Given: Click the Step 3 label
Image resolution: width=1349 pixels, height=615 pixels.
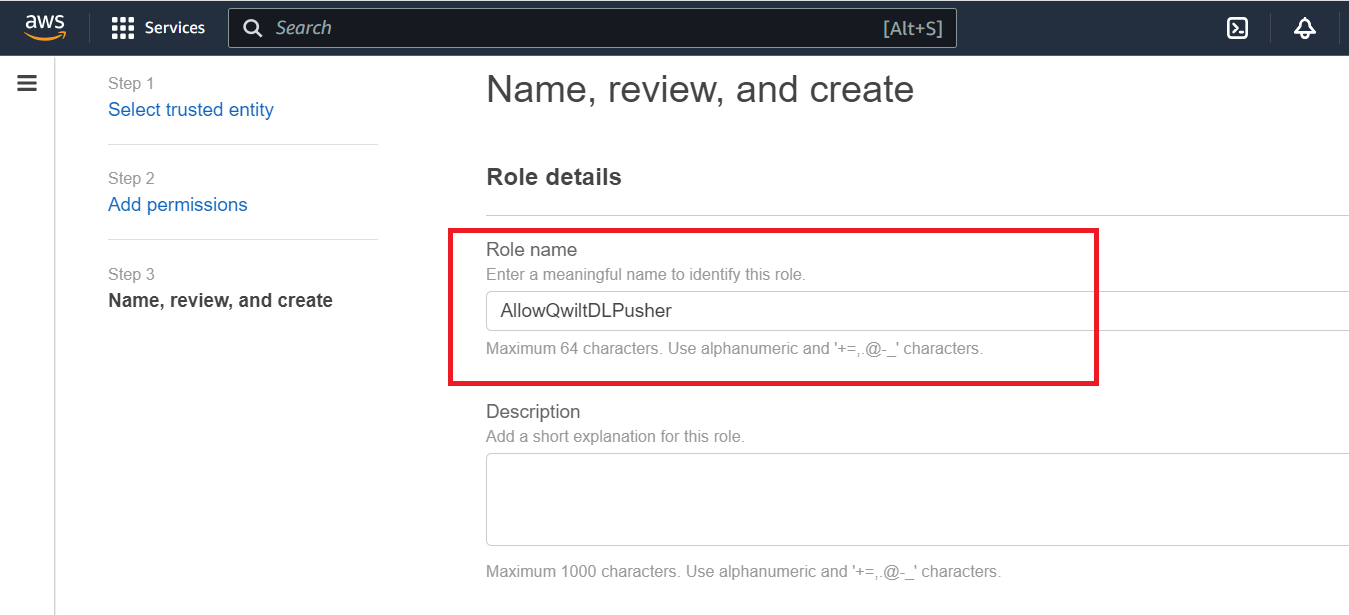Looking at the screenshot, I should coord(131,274).
